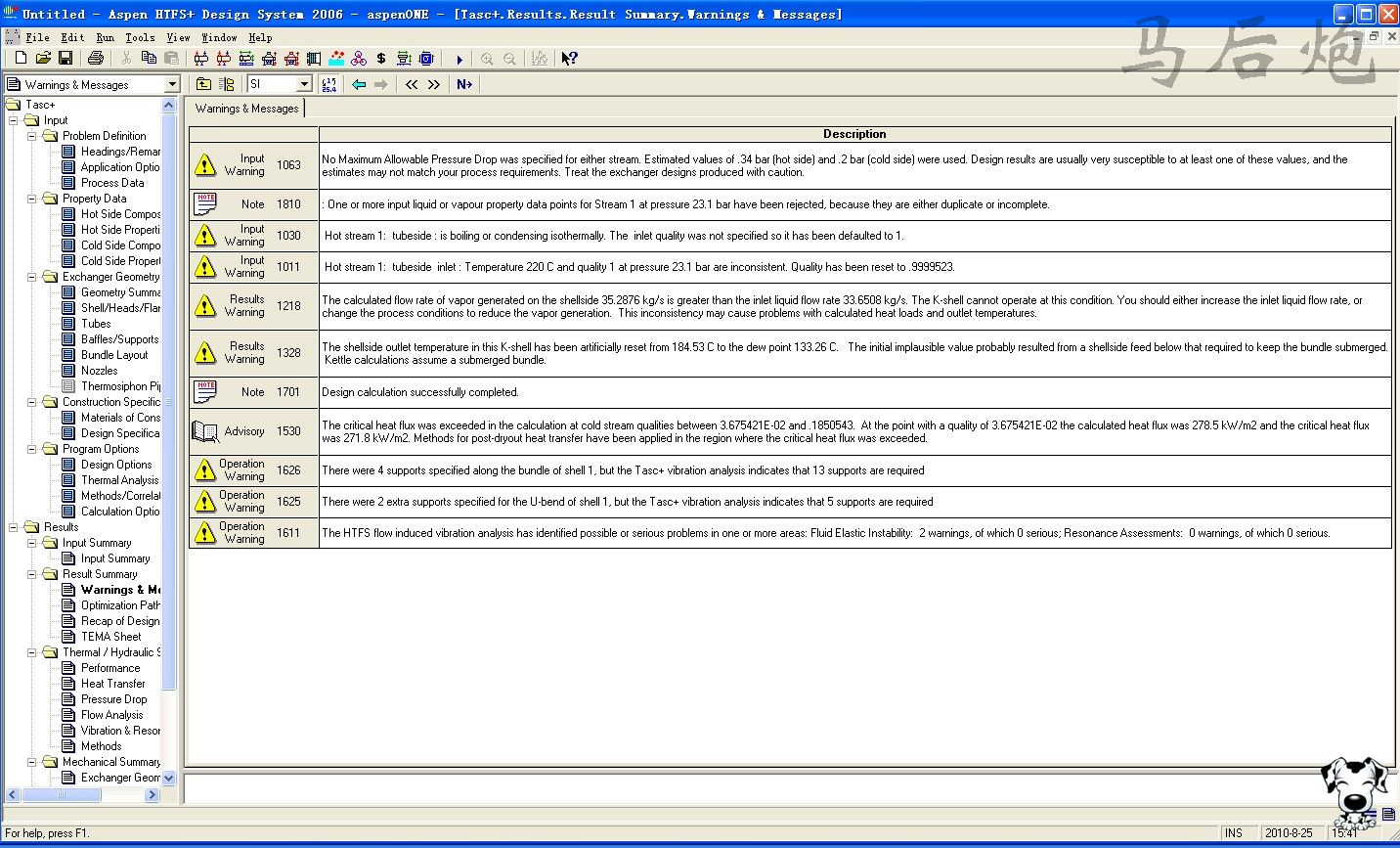Click the next form double-chevron icon
The width and height of the screenshot is (1400, 848).
point(434,84)
